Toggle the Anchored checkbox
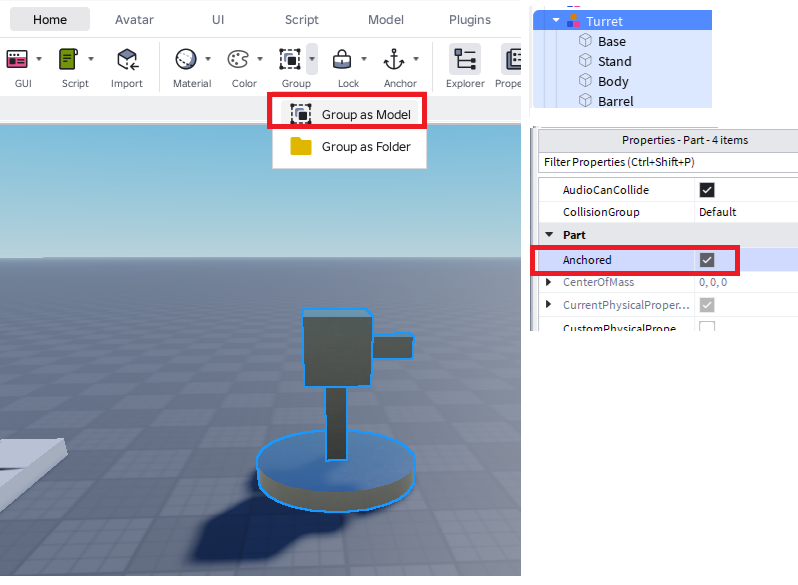This screenshot has height=585, width=798. 707,260
